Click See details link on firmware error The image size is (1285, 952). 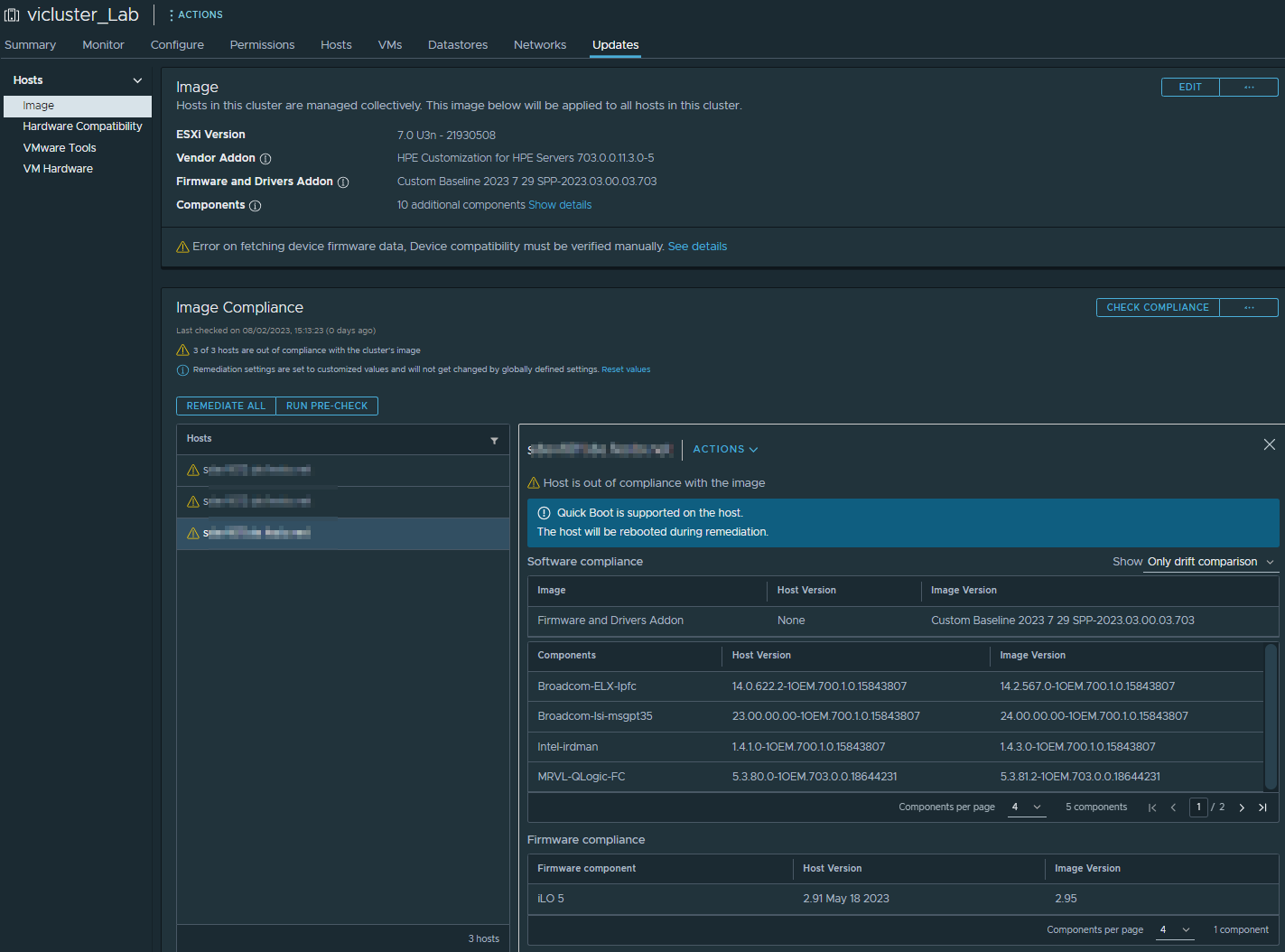pos(697,247)
